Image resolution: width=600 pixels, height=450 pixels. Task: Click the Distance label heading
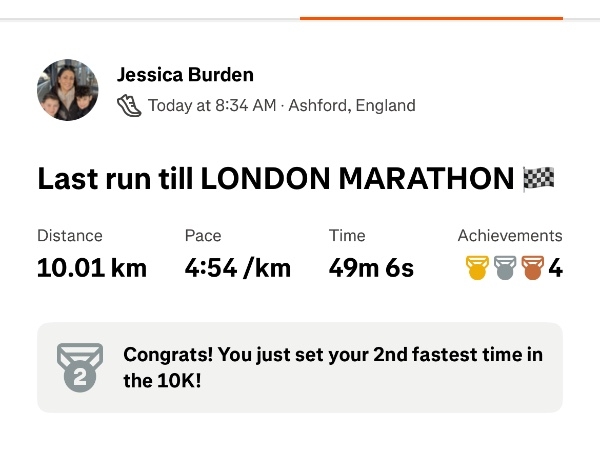[x=70, y=236]
